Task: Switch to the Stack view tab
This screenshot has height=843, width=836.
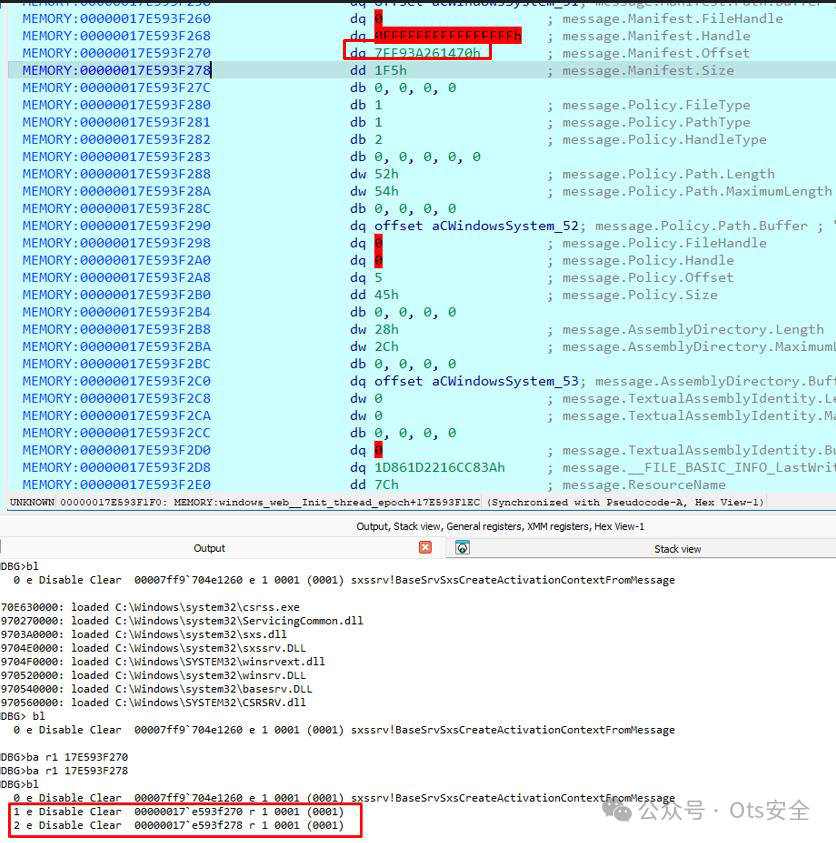Action: click(677, 549)
